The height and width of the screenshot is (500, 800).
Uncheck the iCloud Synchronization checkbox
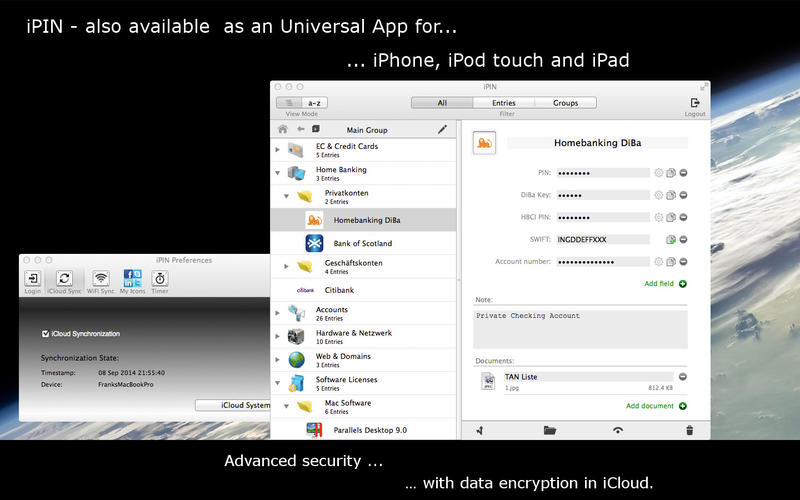(x=46, y=333)
